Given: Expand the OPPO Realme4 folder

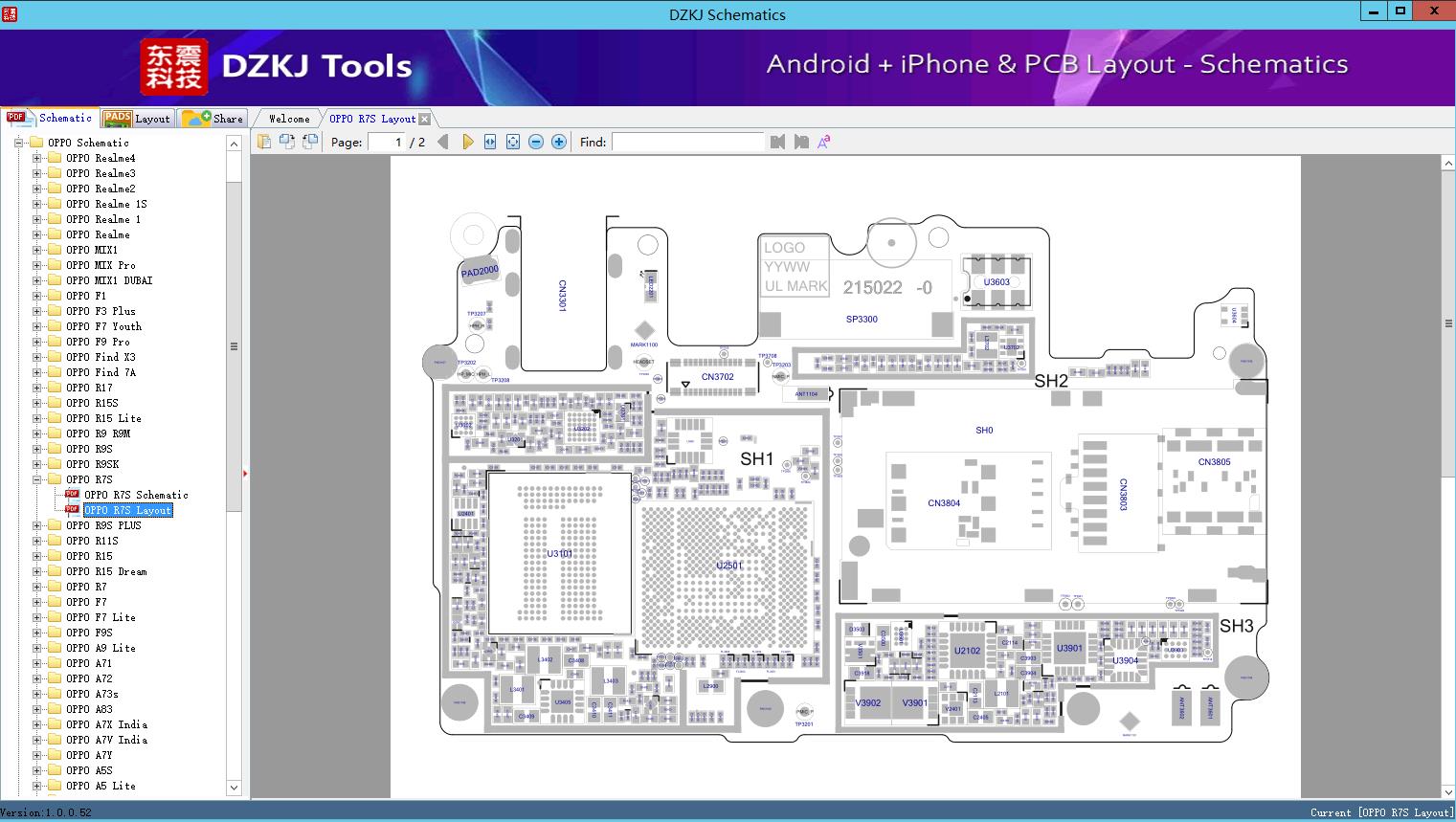Looking at the screenshot, I should coord(36,158).
